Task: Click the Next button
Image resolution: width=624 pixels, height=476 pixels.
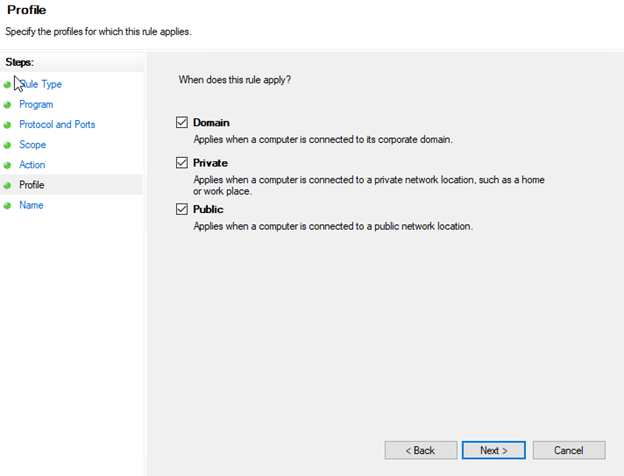Action: (493, 450)
